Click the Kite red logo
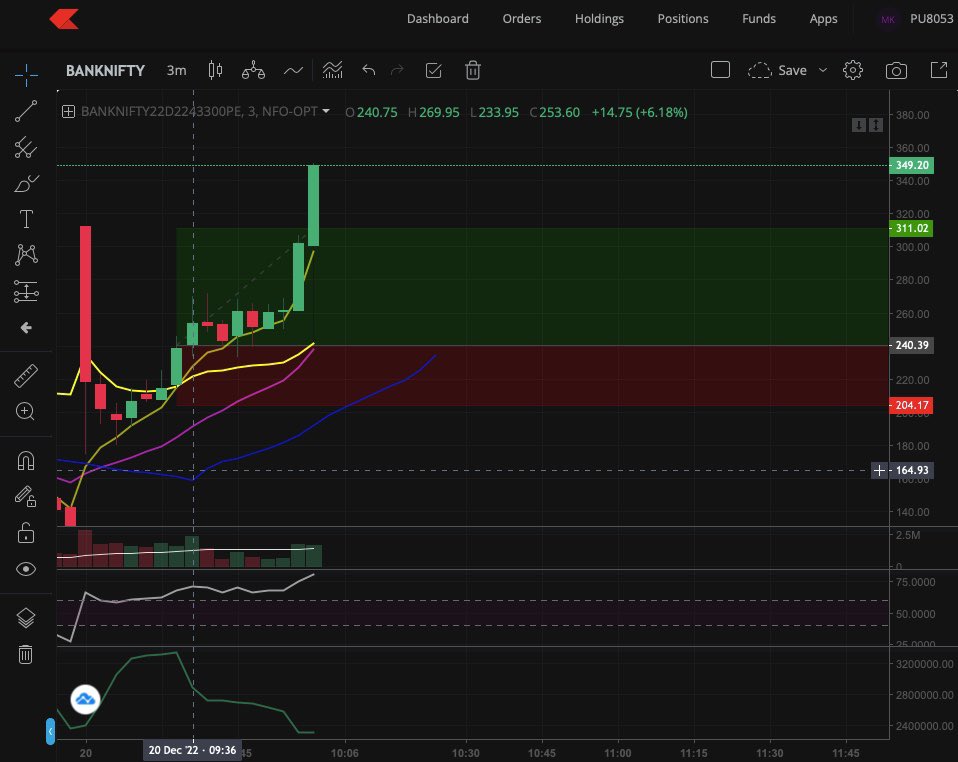The image size is (958, 762). [64, 19]
